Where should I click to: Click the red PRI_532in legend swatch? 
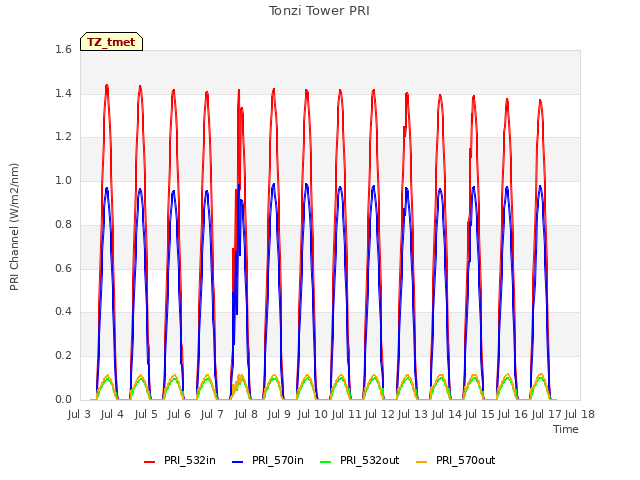(x=149, y=462)
